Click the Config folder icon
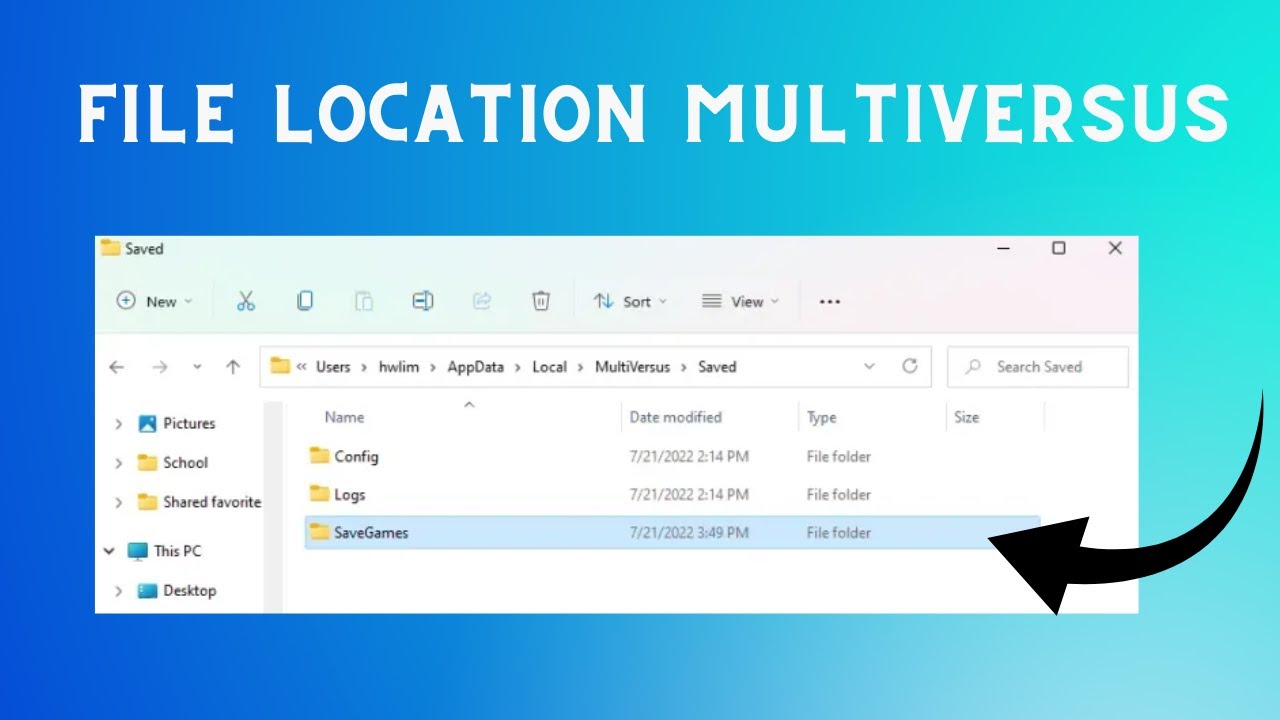 (x=319, y=456)
